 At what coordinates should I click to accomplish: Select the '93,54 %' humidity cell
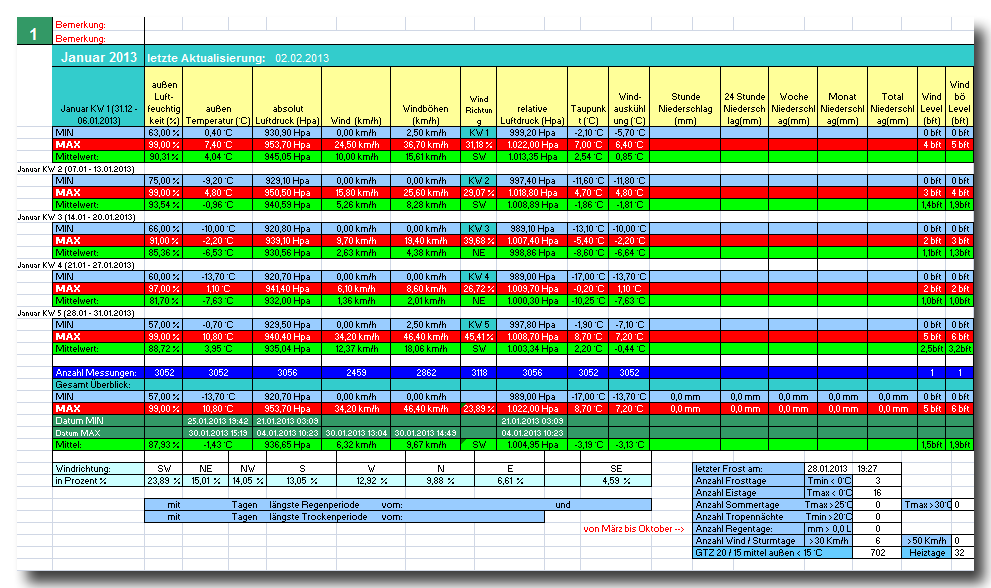pyautogui.click(x=164, y=205)
